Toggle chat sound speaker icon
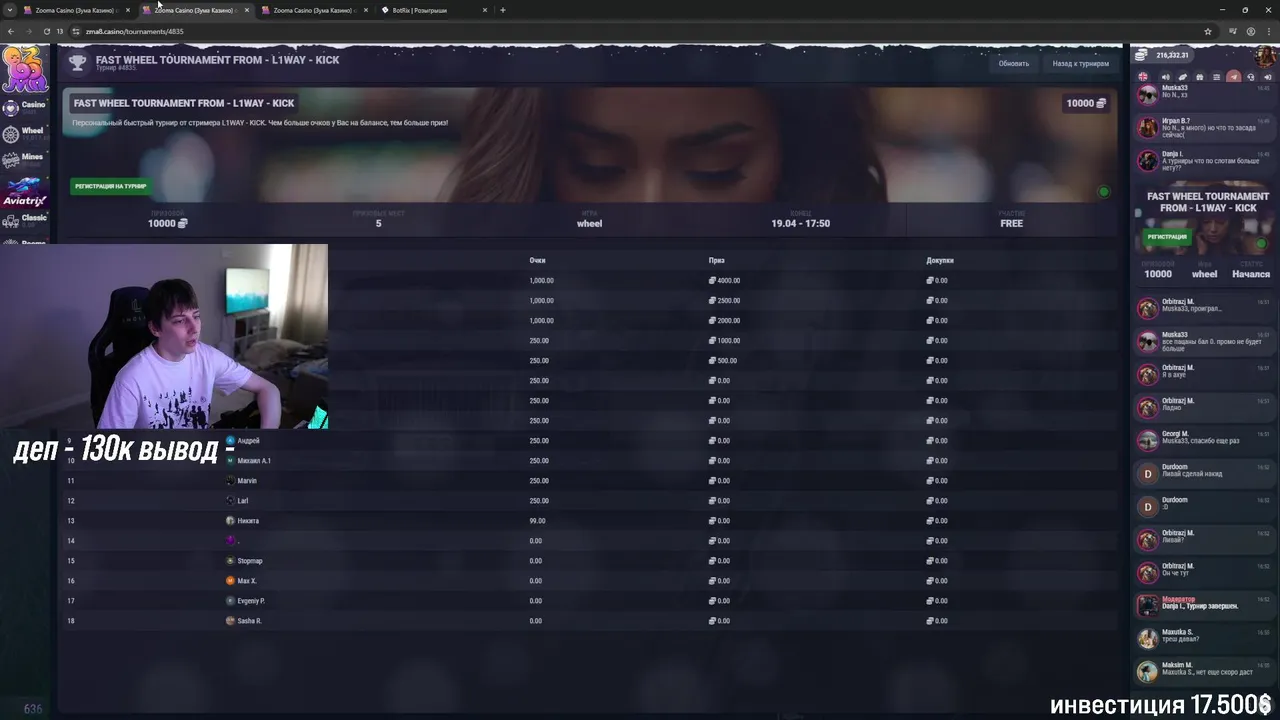Image resolution: width=1280 pixels, height=720 pixels. point(1166,77)
